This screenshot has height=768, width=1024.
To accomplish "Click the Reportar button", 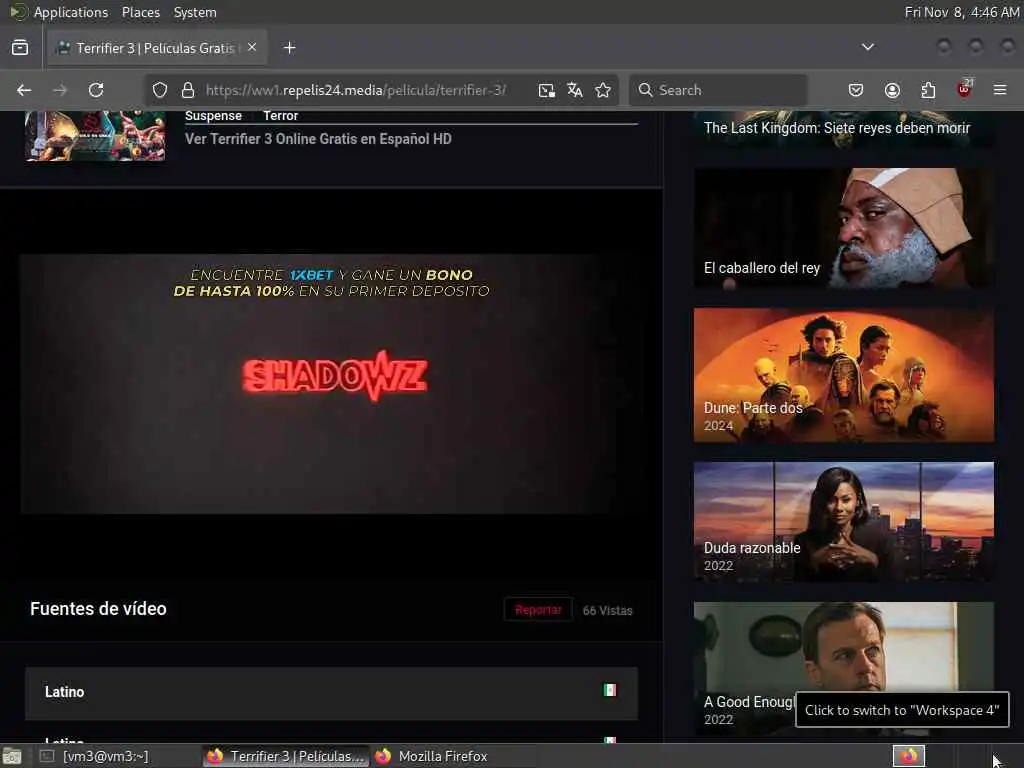I will (x=538, y=609).
